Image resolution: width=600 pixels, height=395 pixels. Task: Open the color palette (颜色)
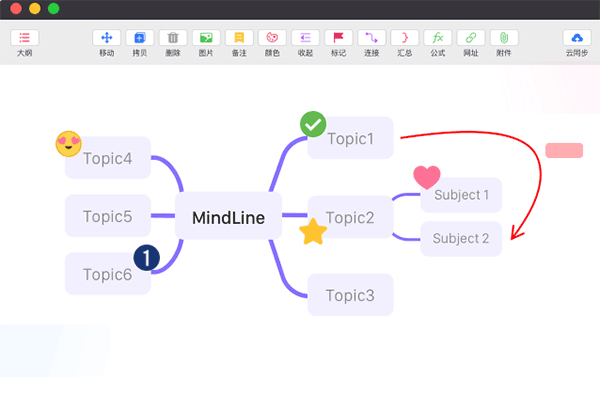pyautogui.click(x=272, y=38)
